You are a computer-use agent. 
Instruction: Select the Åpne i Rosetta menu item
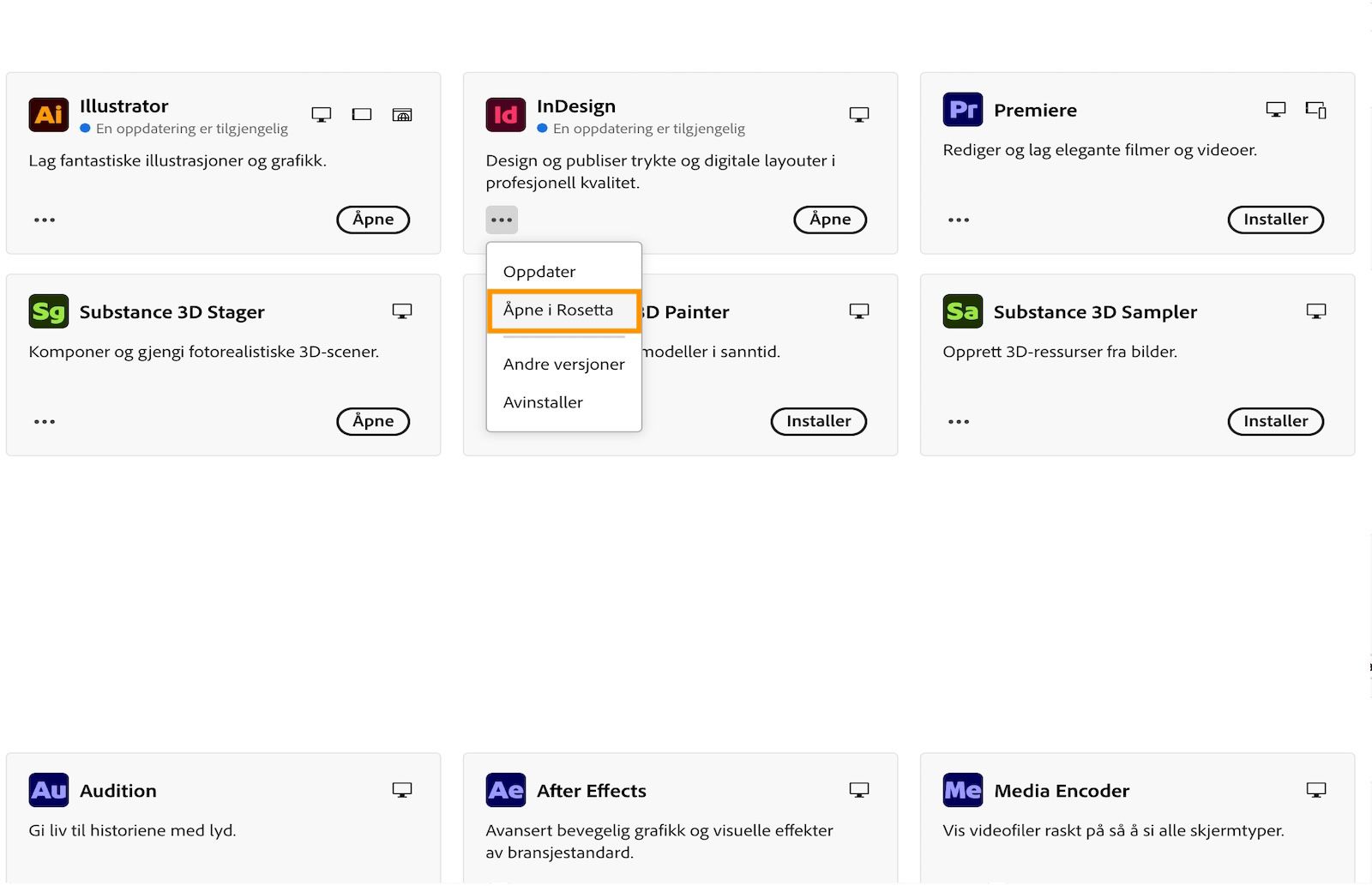point(563,310)
